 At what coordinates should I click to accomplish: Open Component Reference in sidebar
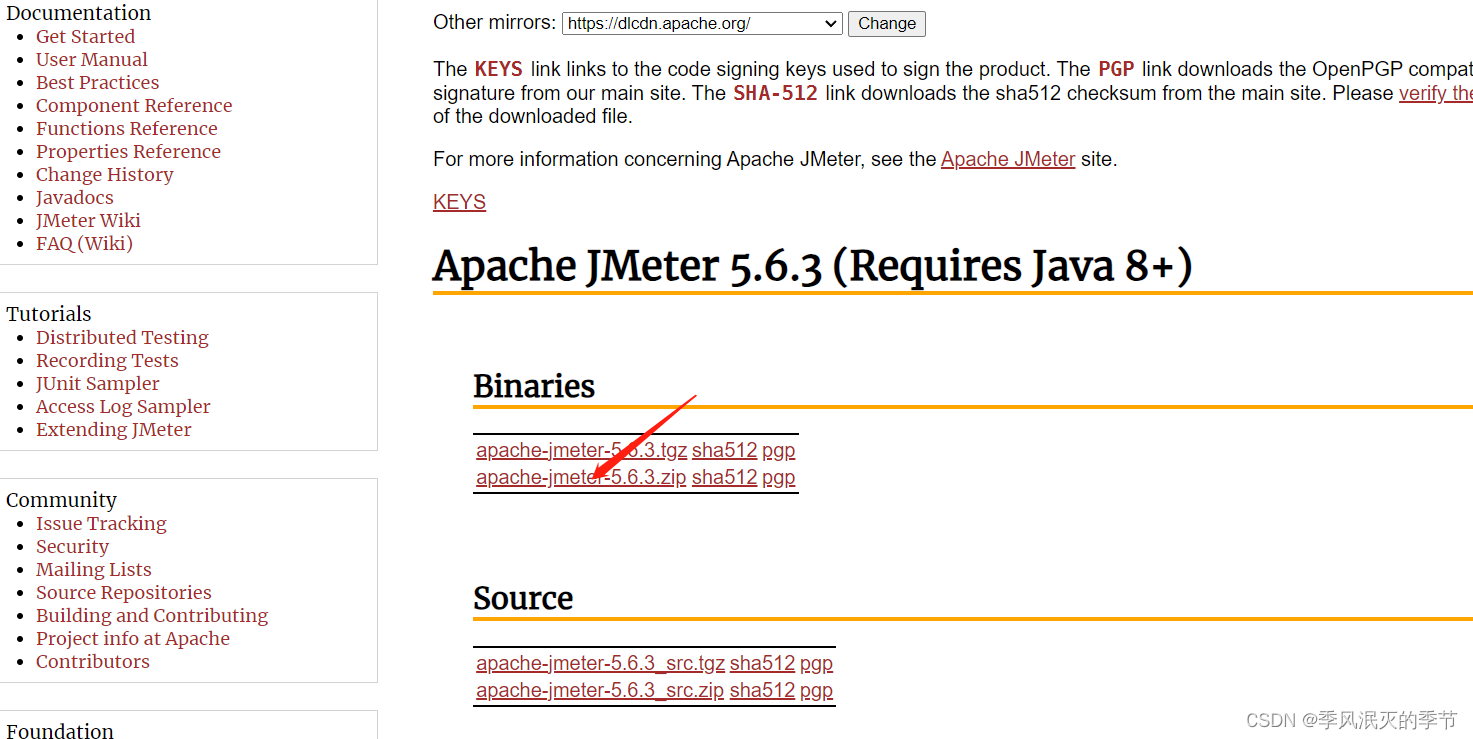click(x=134, y=106)
